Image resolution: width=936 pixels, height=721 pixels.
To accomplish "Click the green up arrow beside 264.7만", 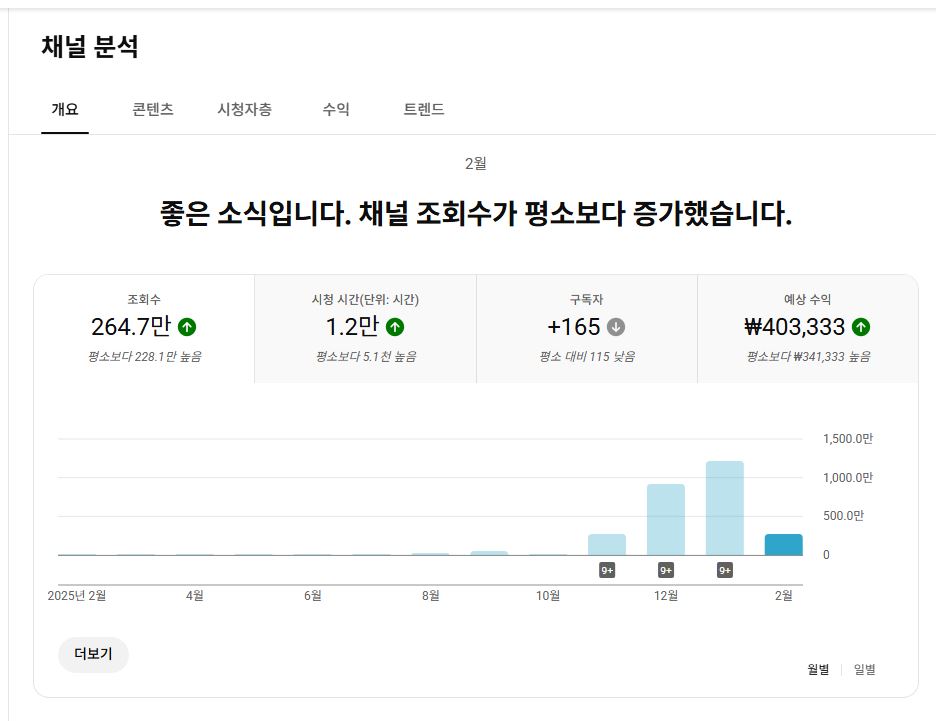I will (187, 327).
